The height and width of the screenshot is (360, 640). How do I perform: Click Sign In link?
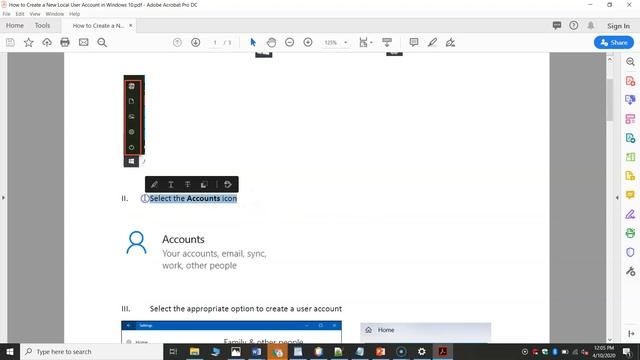[618, 26]
